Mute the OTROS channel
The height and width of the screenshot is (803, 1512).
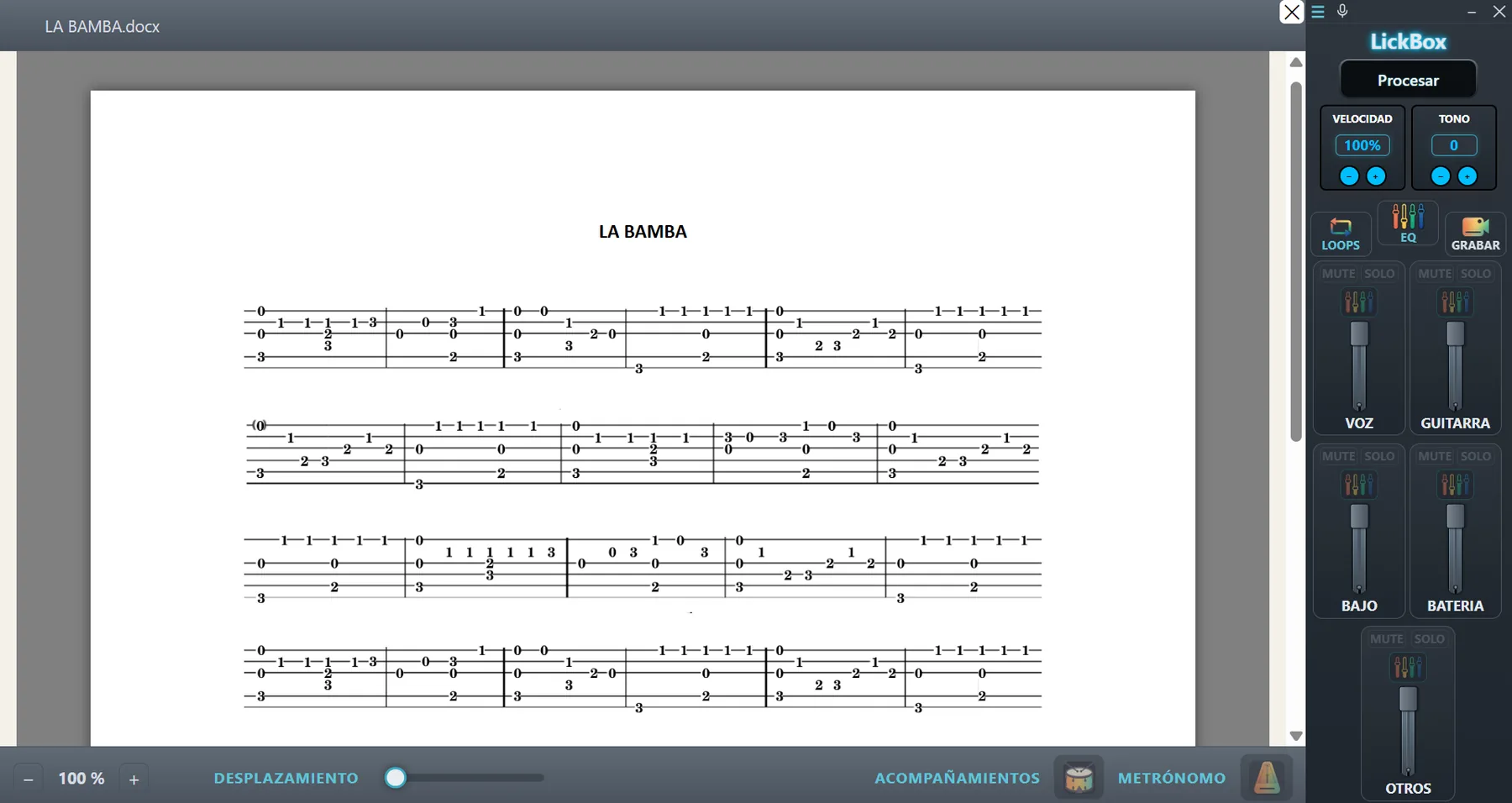coord(1387,639)
